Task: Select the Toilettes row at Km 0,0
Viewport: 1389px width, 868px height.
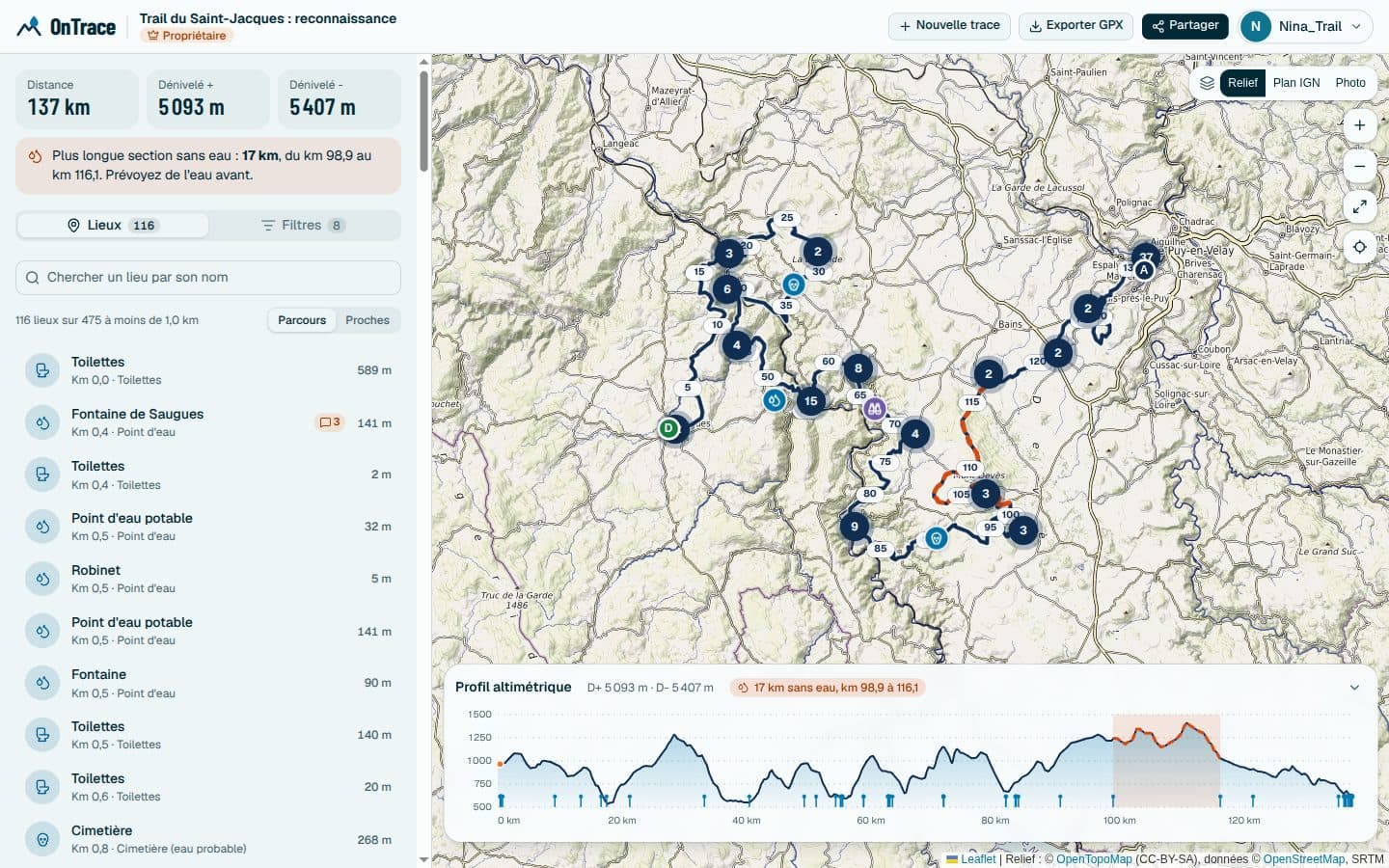Action: (x=208, y=370)
